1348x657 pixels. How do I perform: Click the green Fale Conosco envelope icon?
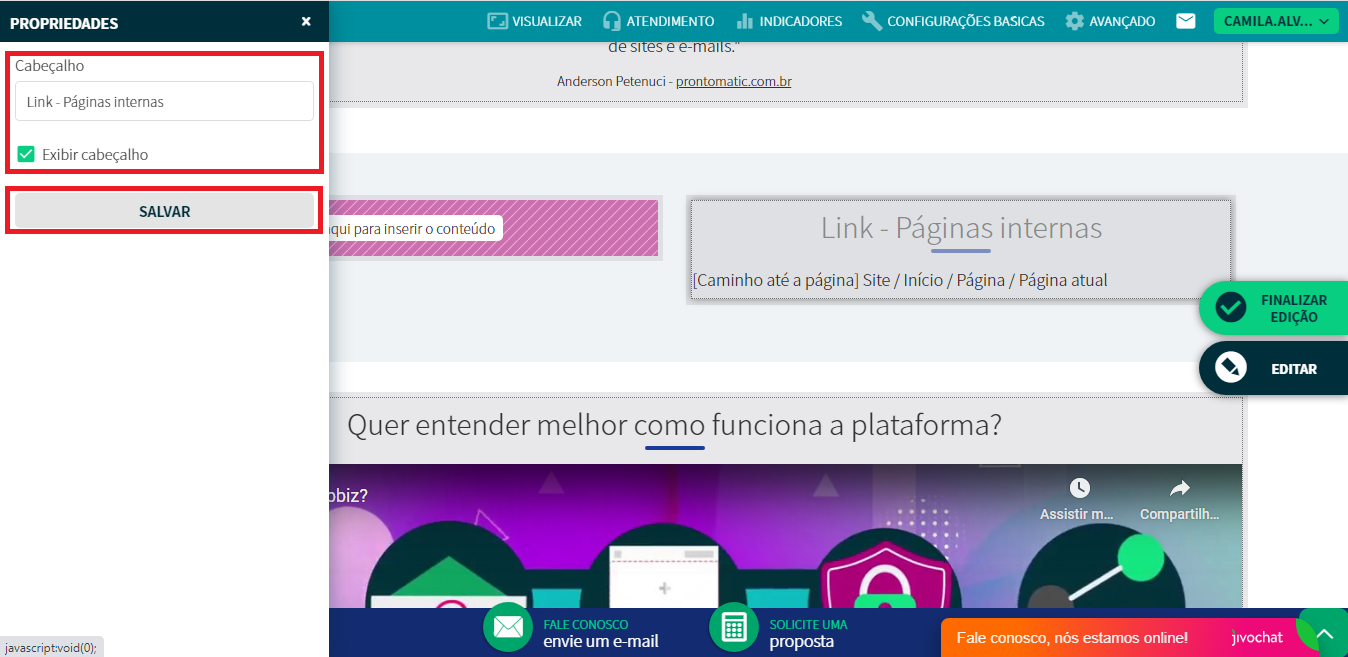click(x=508, y=627)
